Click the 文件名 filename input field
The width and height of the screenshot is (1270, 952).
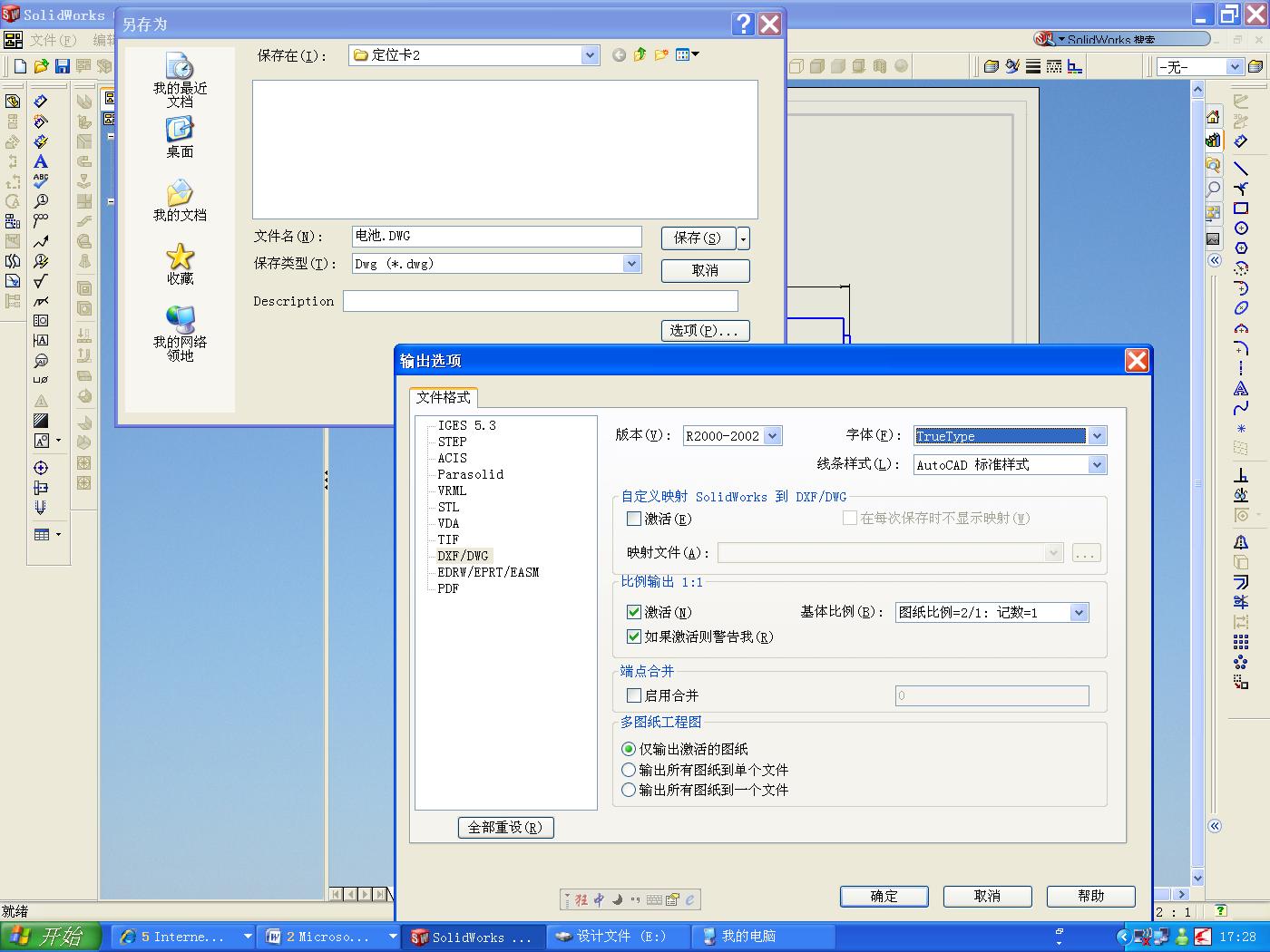497,237
